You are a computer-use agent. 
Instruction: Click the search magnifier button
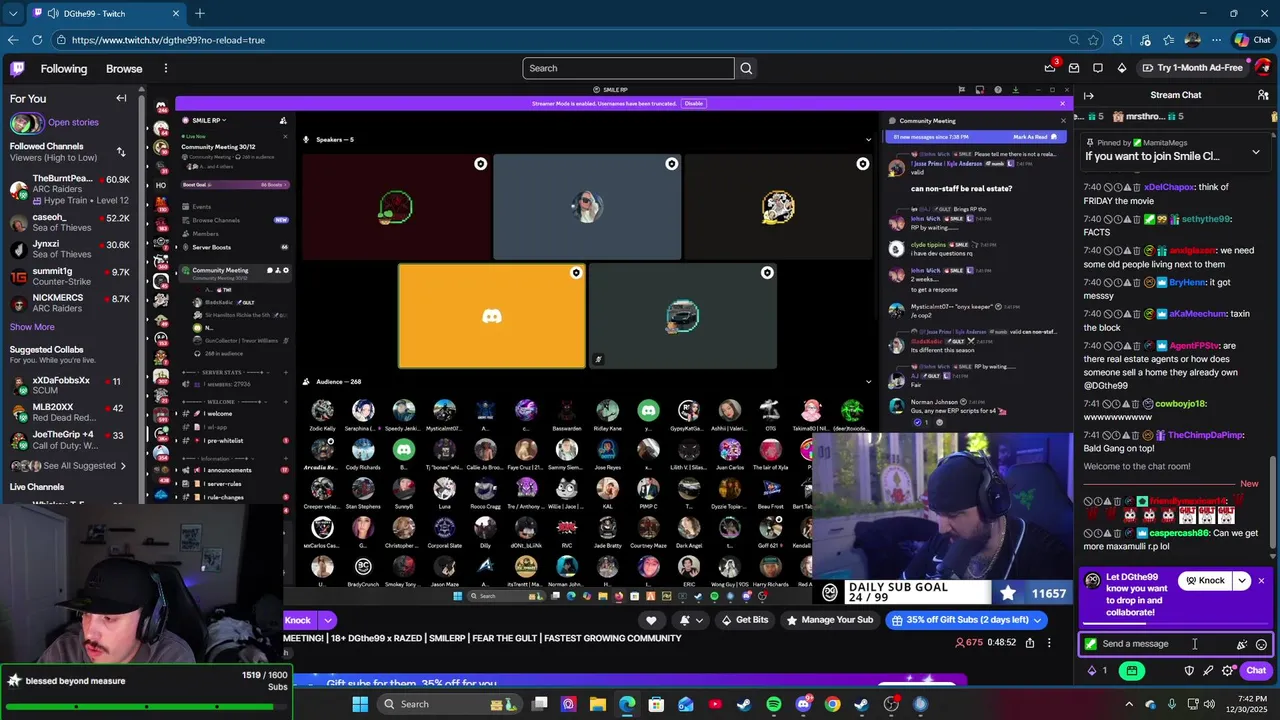coord(746,68)
